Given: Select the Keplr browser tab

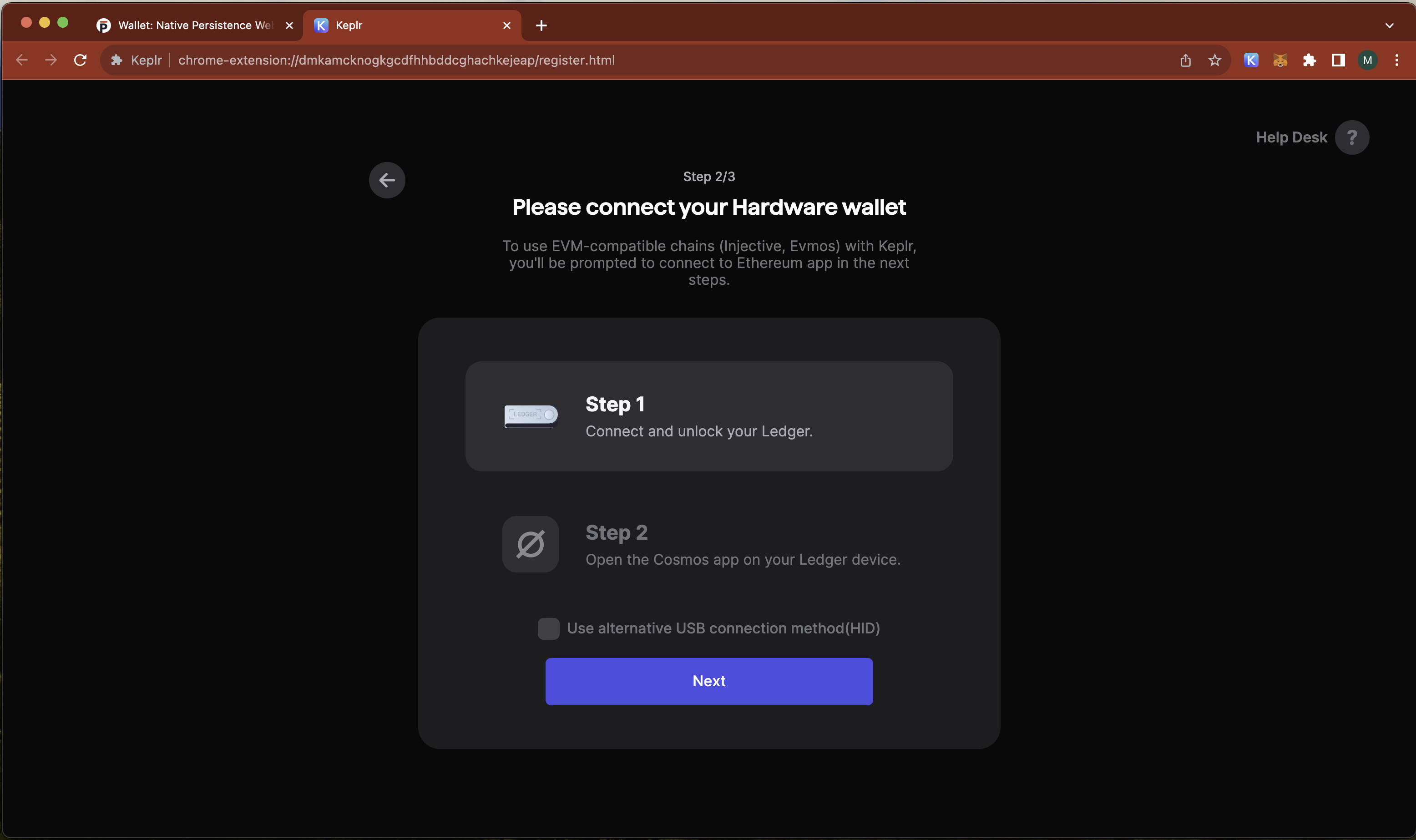Looking at the screenshot, I should [x=408, y=25].
